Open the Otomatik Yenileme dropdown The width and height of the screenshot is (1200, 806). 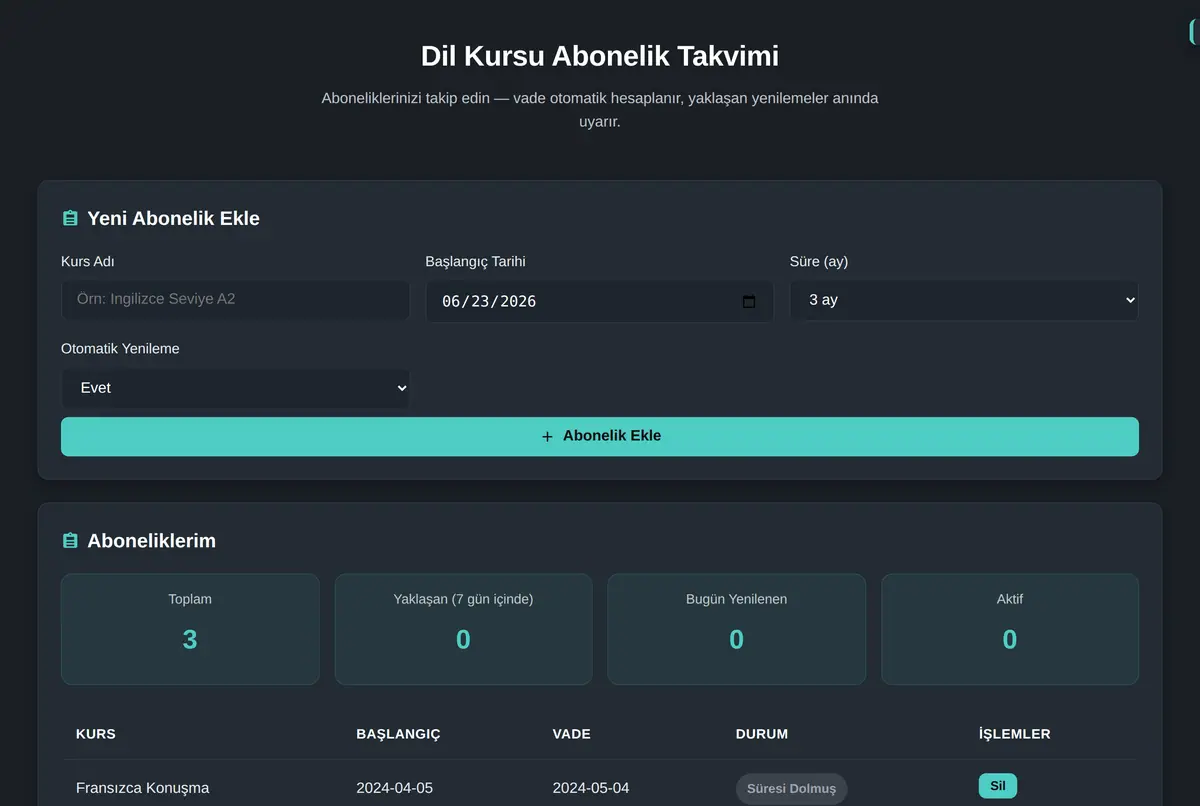point(235,388)
